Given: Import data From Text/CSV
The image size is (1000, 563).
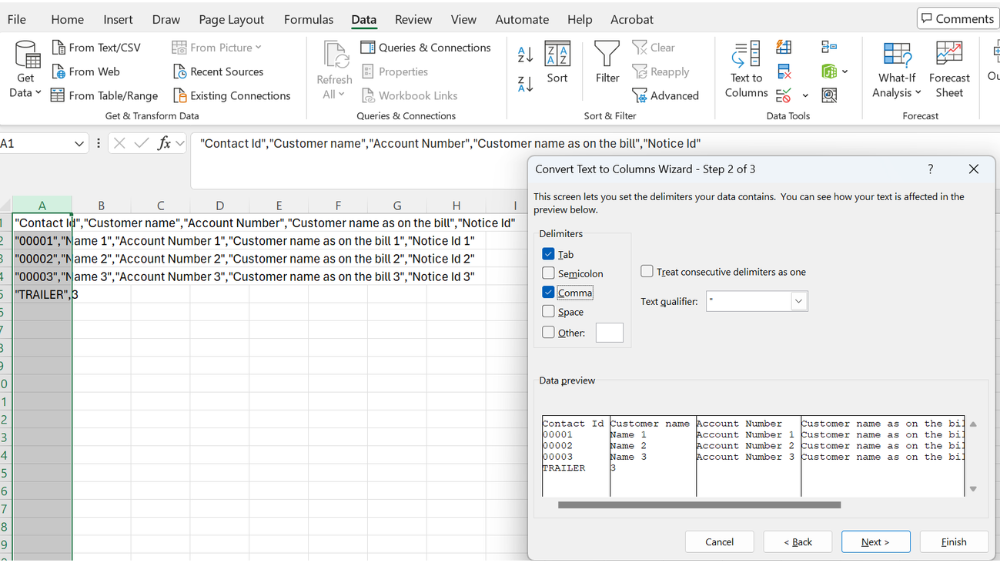Looking at the screenshot, I should coord(96,48).
